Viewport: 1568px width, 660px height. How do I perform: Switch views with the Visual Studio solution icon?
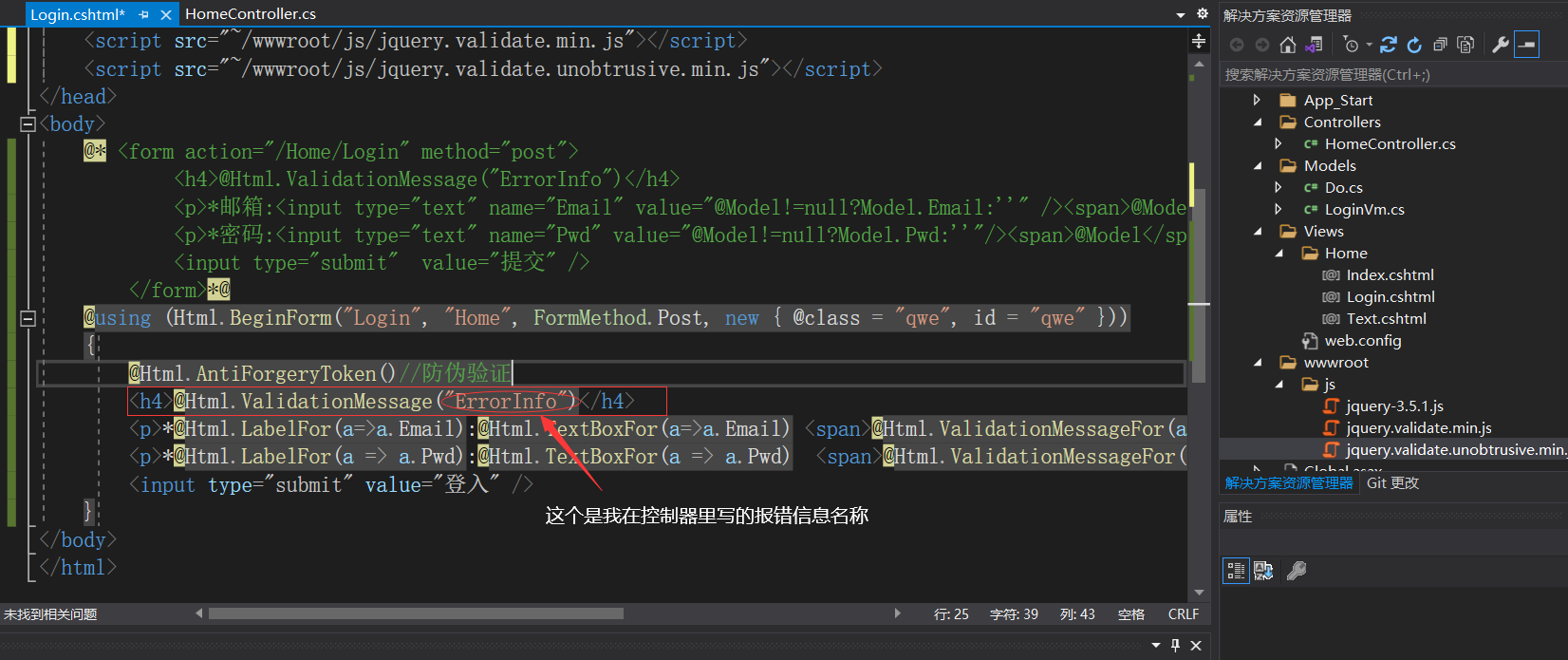pos(1315,45)
